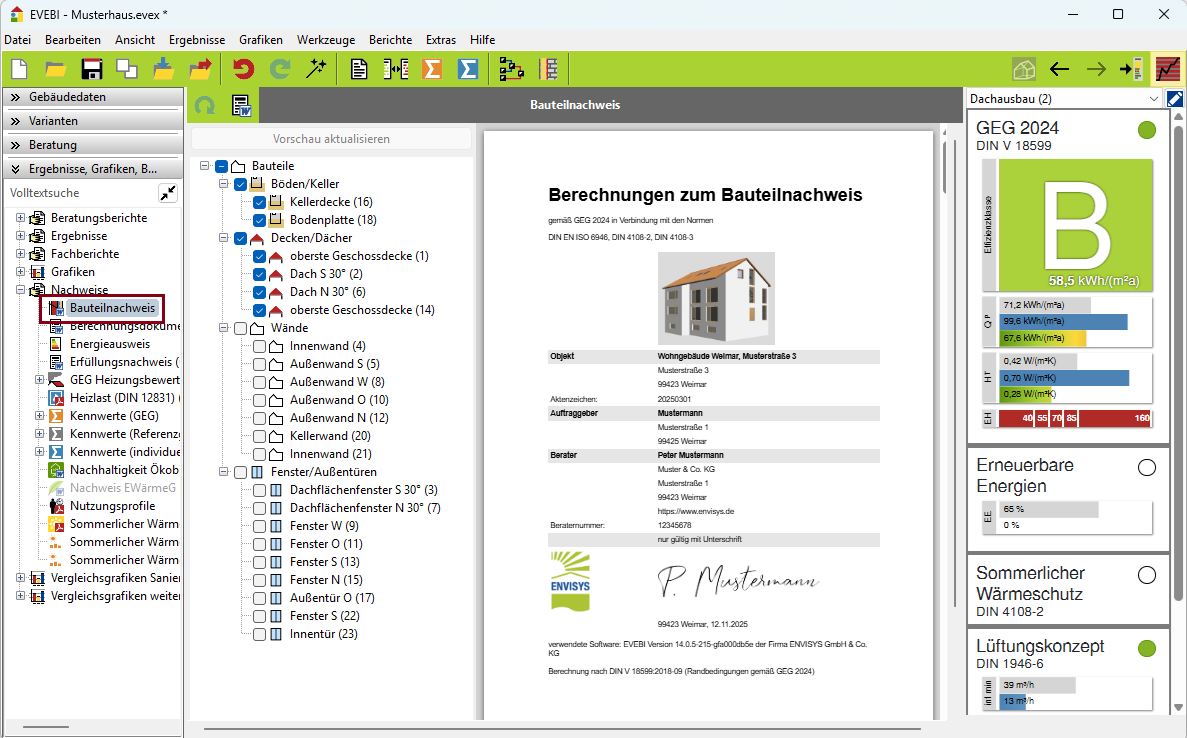This screenshot has width=1187, height=738.
Task: Check the Fenster W (9) component
Action: pyautogui.click(x=258, y=524)
